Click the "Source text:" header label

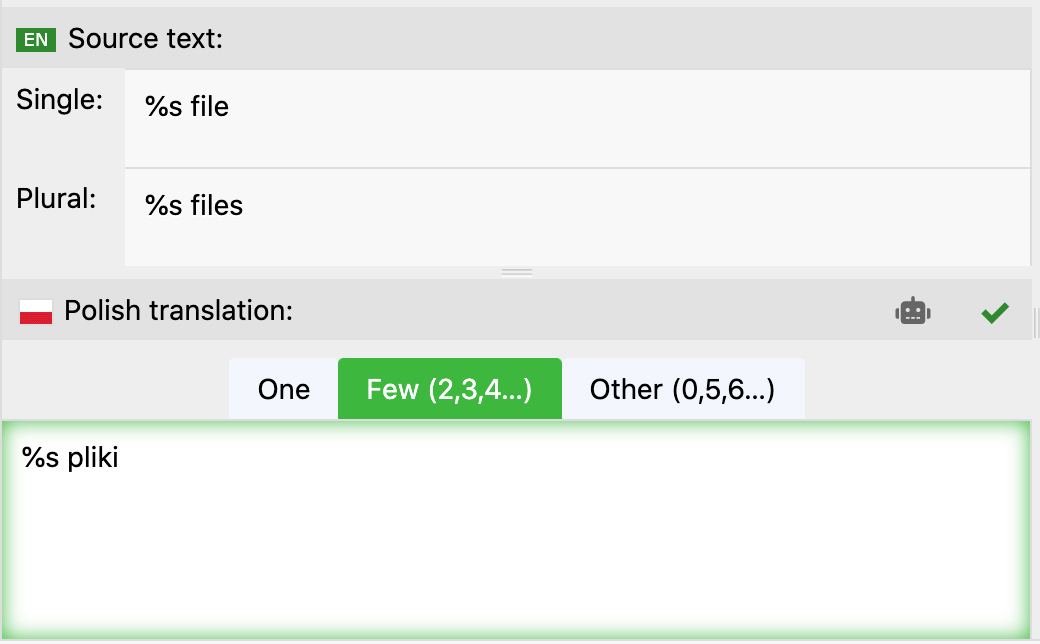[145, 40]
